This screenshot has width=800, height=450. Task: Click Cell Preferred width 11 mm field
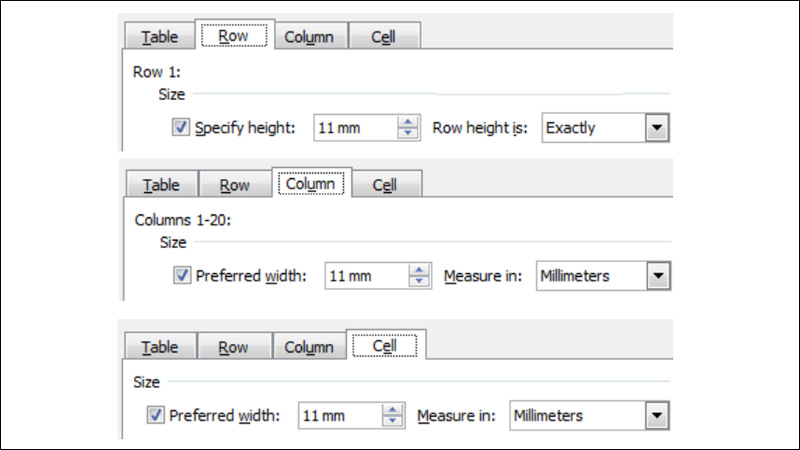tap(340, 416)
